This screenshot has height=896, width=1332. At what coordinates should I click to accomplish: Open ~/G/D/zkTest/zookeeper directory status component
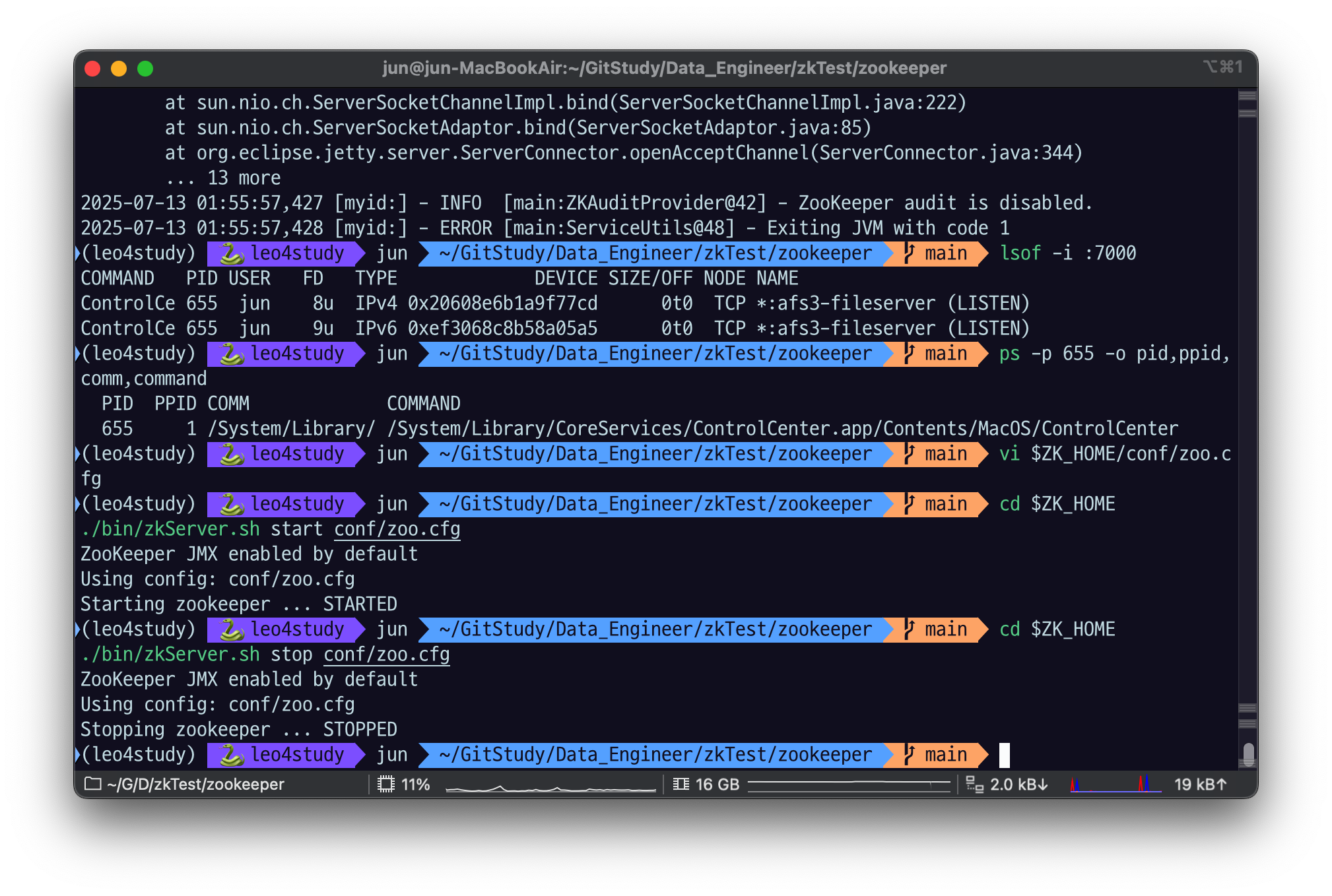pos(195,784)
